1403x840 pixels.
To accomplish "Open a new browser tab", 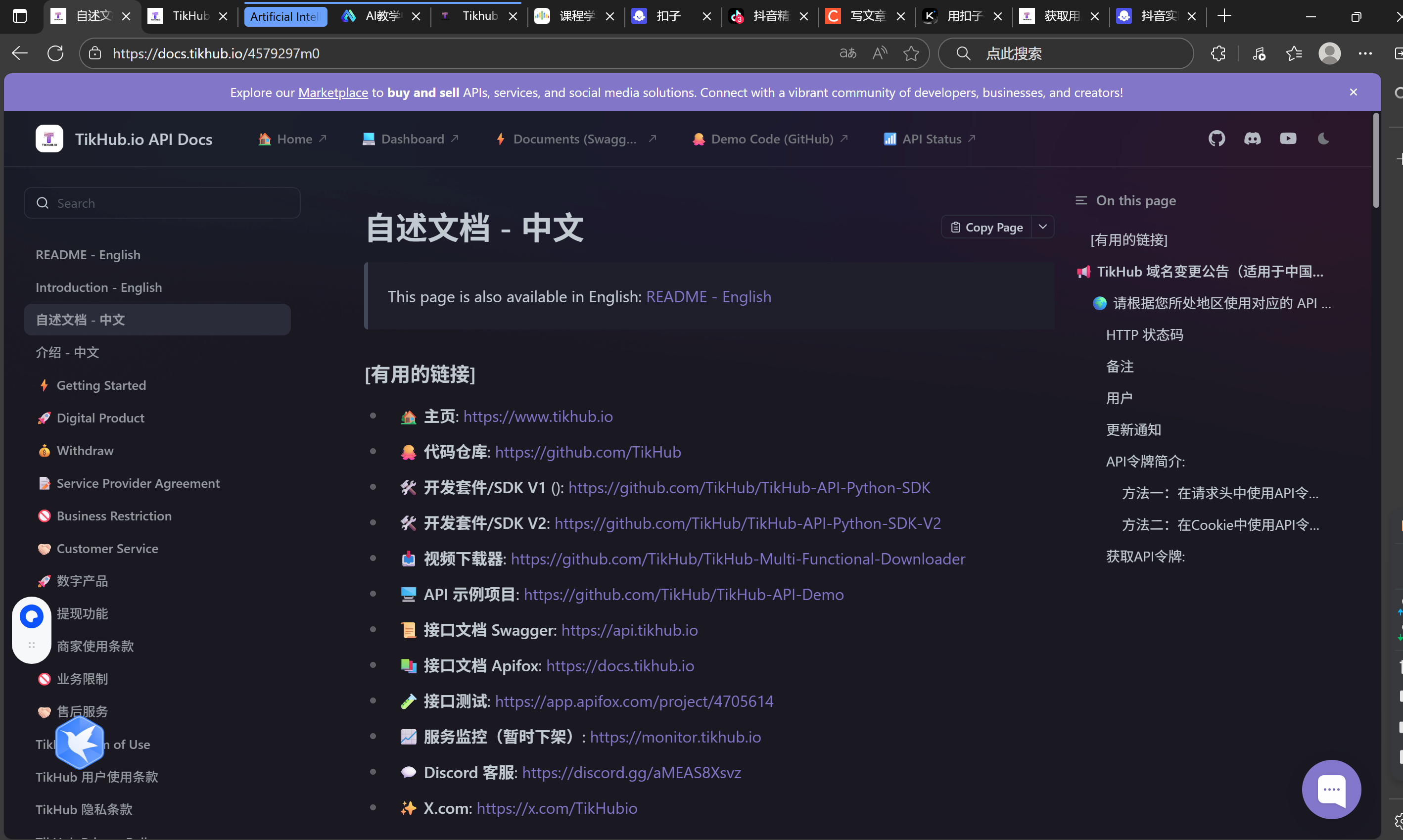I will (1224, 16).
